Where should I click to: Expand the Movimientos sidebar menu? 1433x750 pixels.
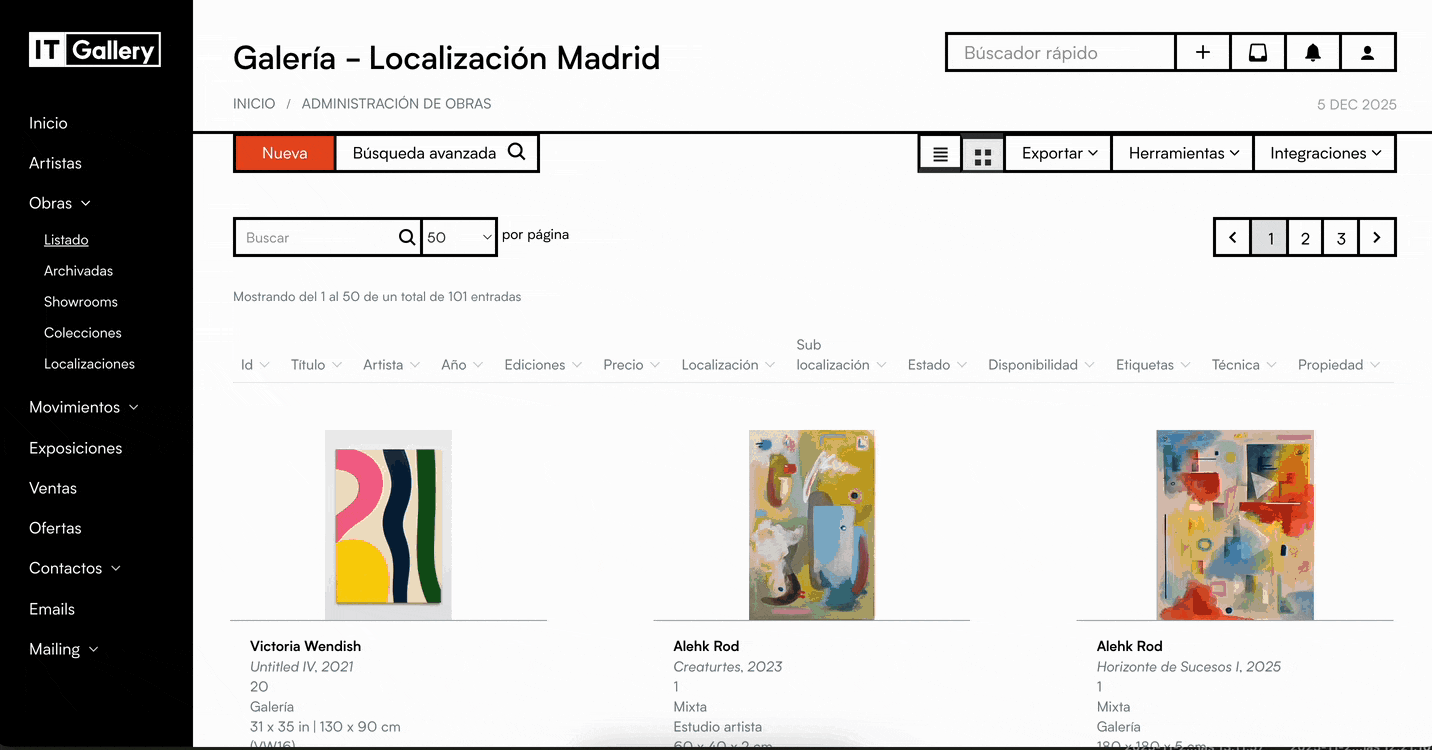(84, 407)
